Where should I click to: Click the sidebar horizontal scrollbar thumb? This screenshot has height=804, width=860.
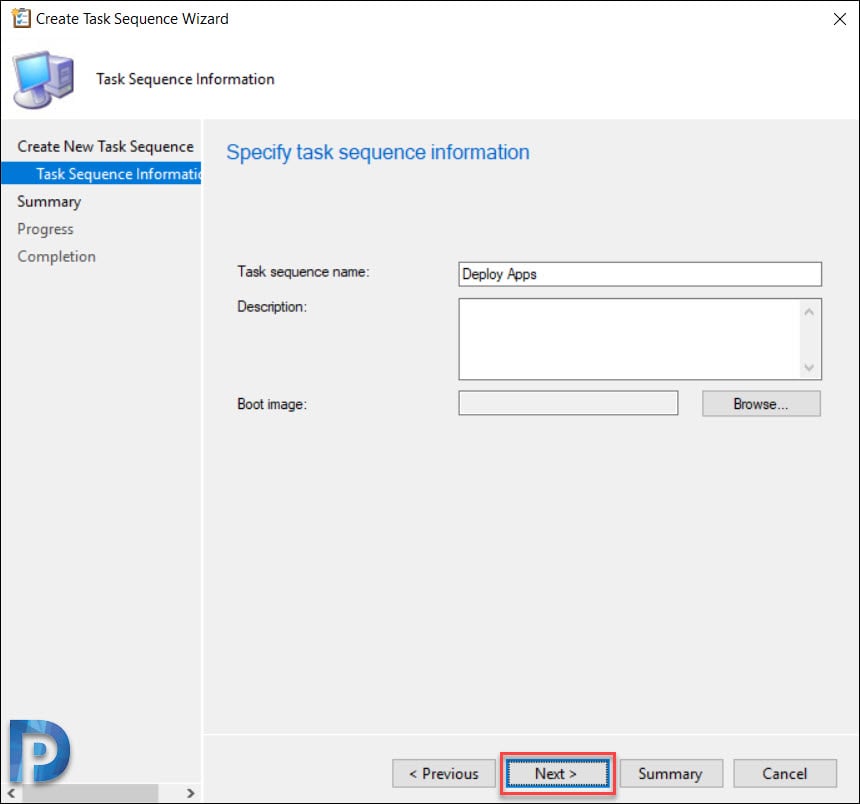(x=90, y=793)
